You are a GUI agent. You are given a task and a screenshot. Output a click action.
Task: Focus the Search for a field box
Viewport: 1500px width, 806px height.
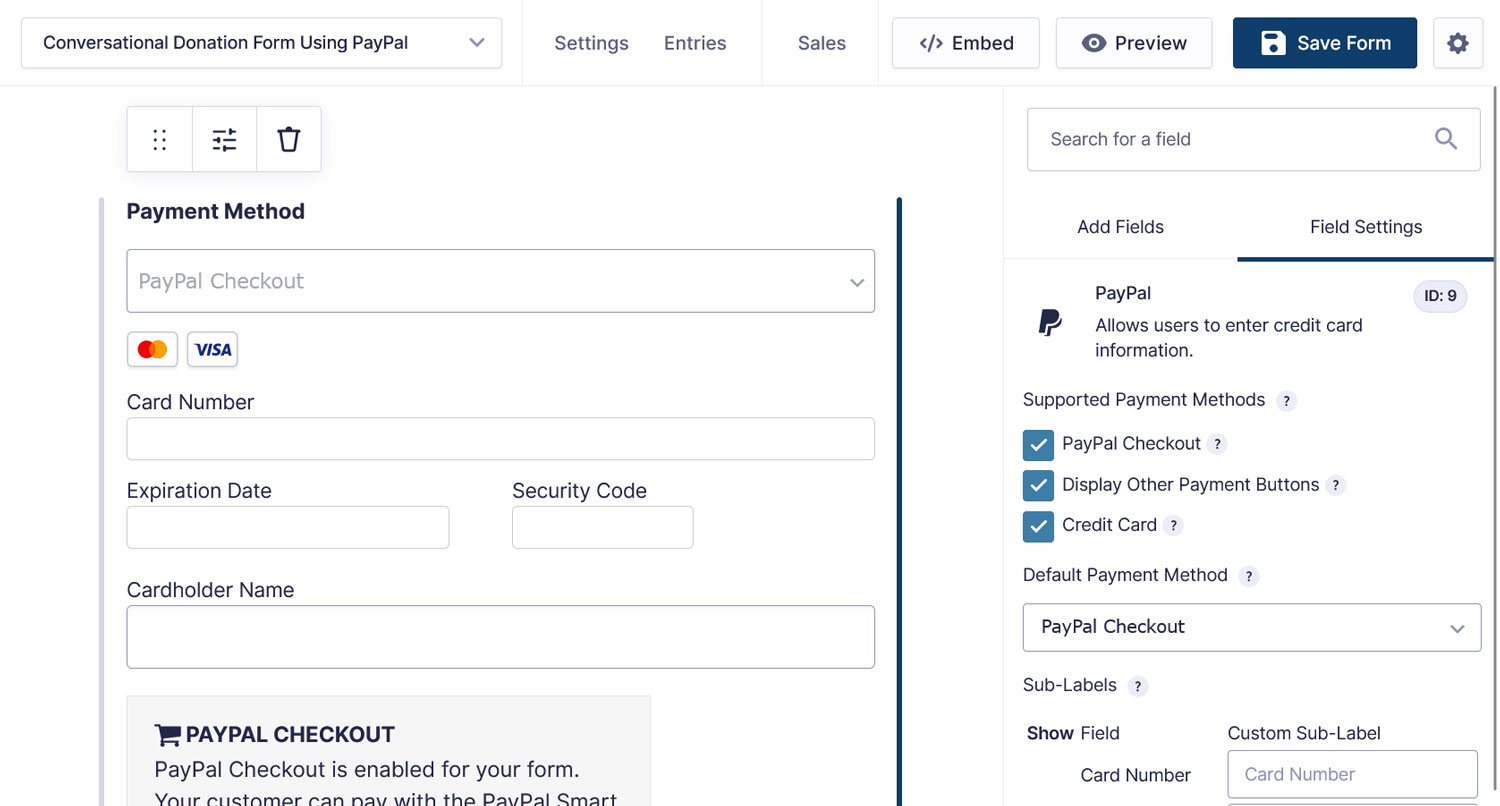point(1254,139)
